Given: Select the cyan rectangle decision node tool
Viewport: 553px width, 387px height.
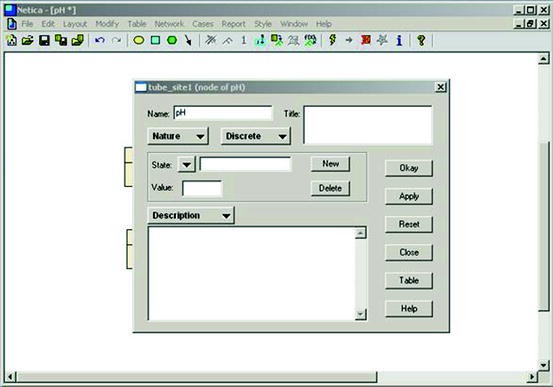Looking at the screenshot, I should (155, 40).
